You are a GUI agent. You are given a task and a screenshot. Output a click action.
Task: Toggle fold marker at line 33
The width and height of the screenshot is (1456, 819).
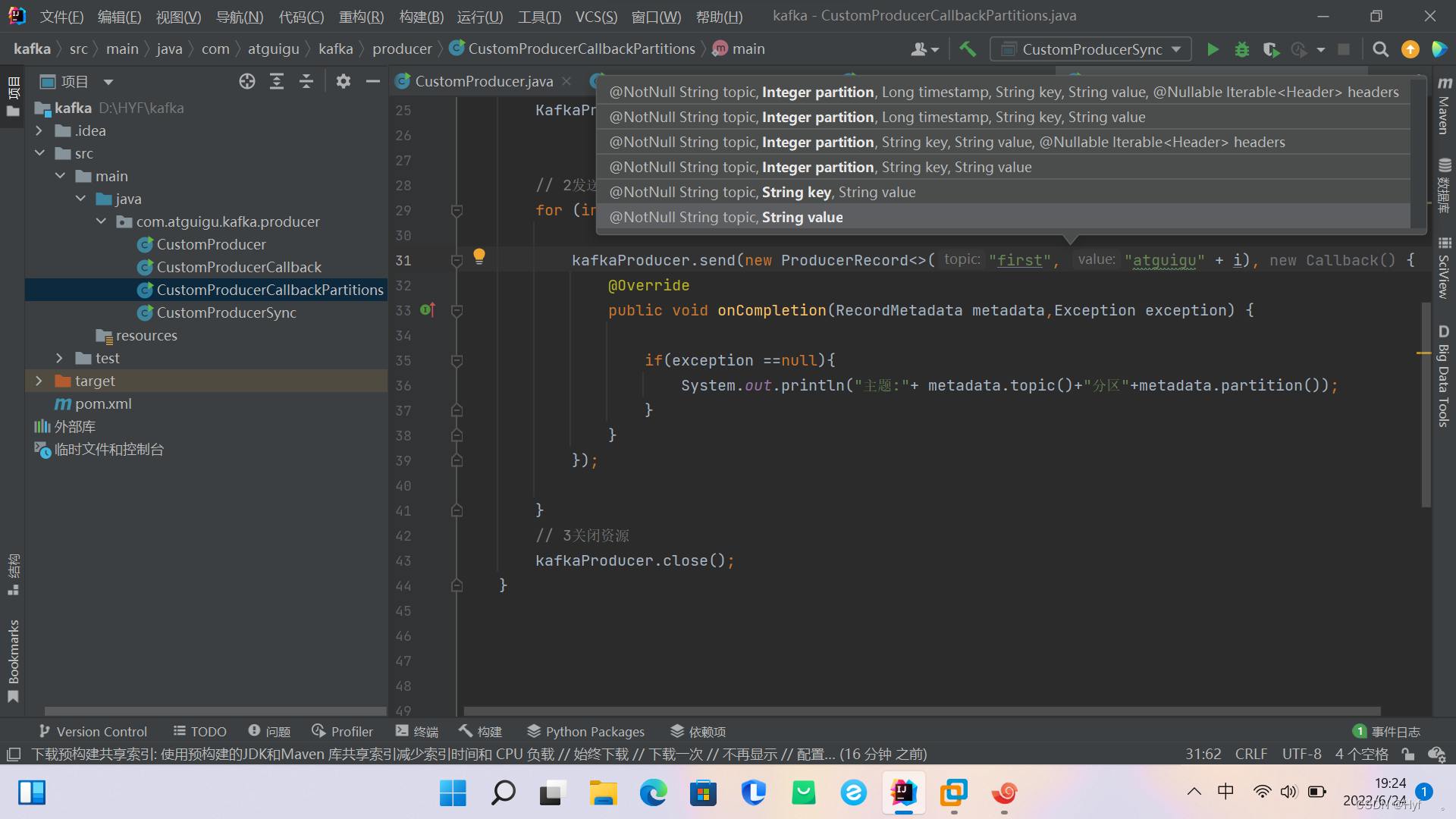click(x=457, y=310)
